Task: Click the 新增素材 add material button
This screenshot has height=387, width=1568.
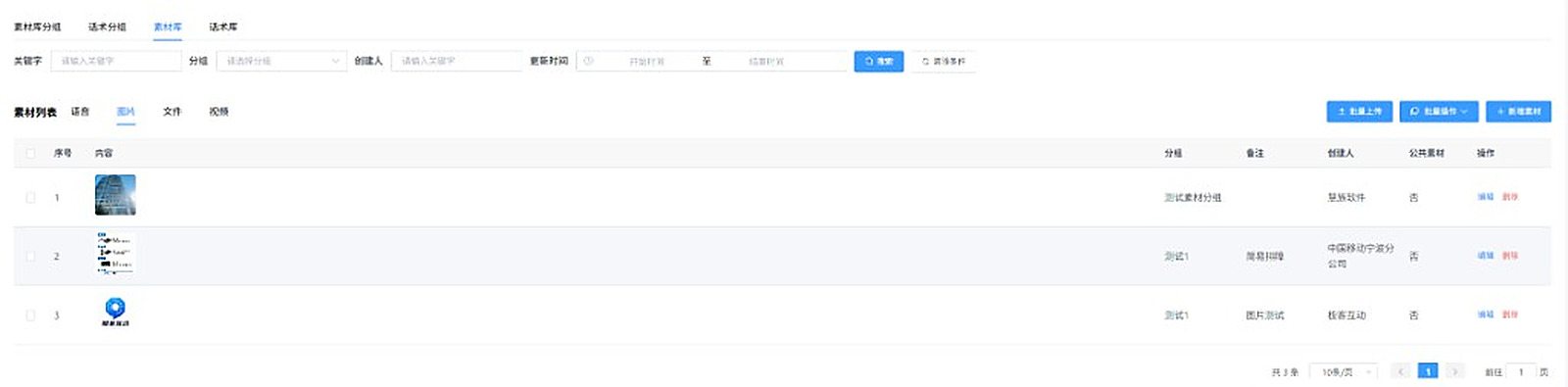Action: point(1518,112)
